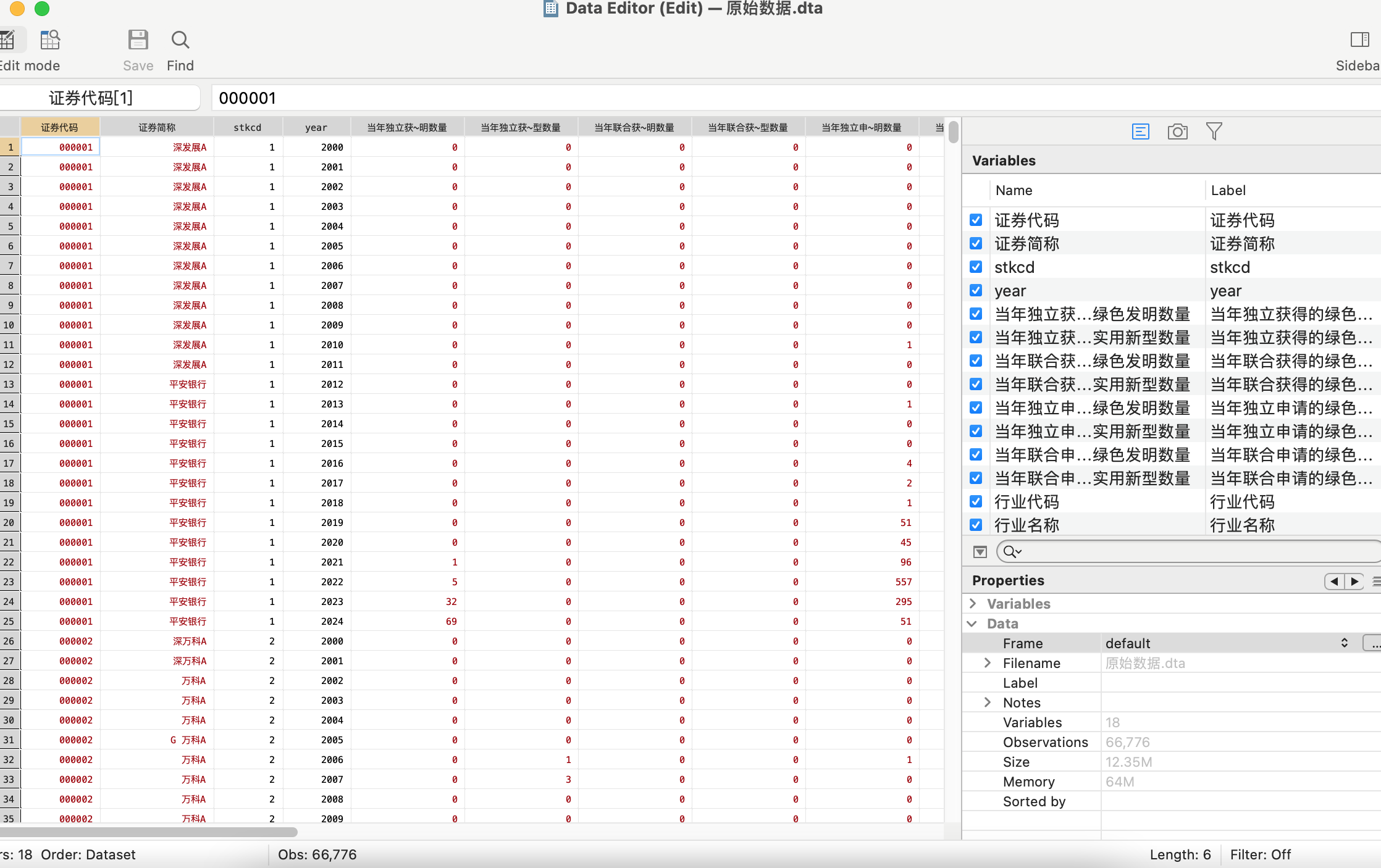This screenshot has height=868, width=1381.
Task: Select the year column header
Action: click(x=316, y=127)
